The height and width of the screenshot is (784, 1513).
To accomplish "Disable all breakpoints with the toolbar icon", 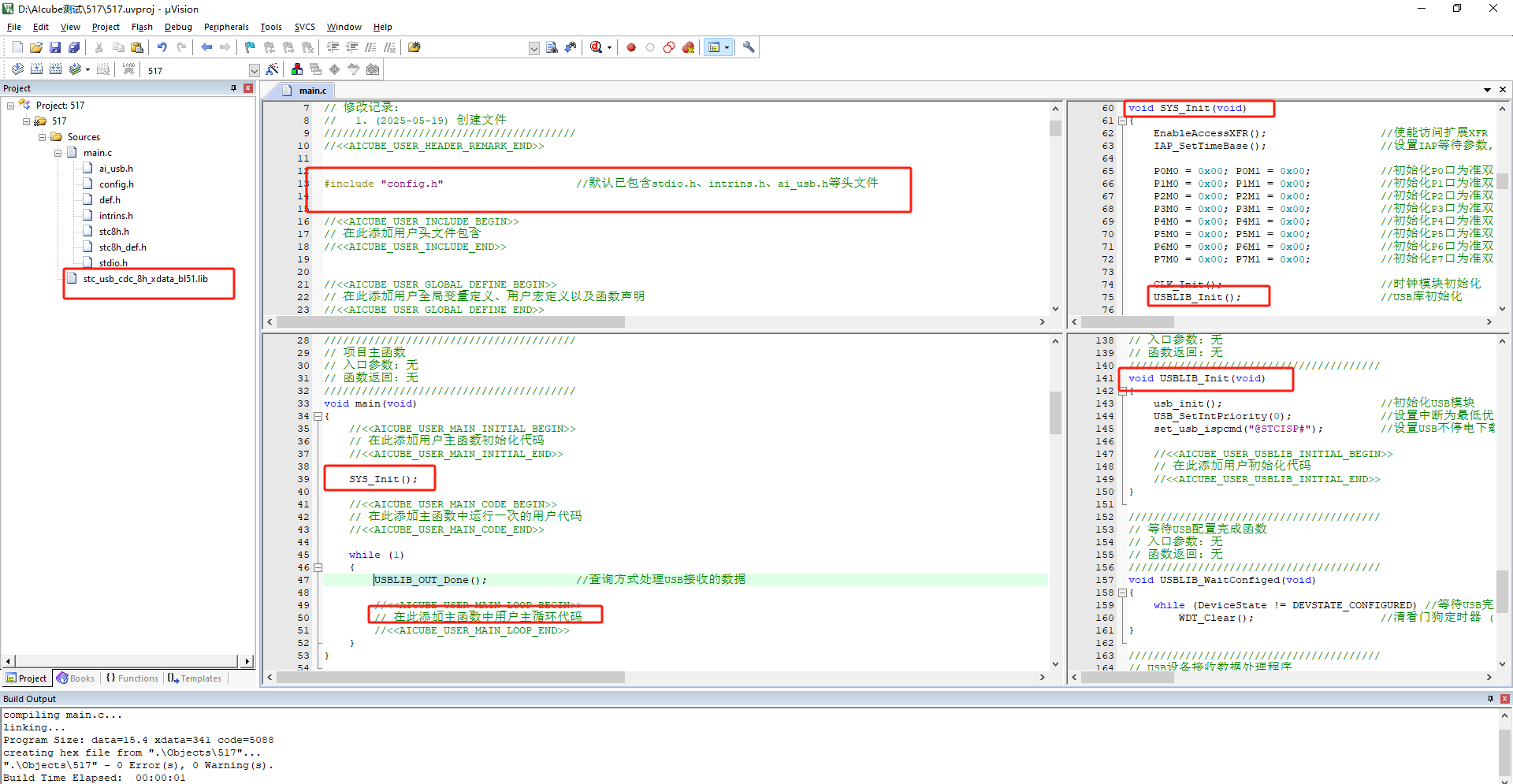I will [x=669, y=47].
